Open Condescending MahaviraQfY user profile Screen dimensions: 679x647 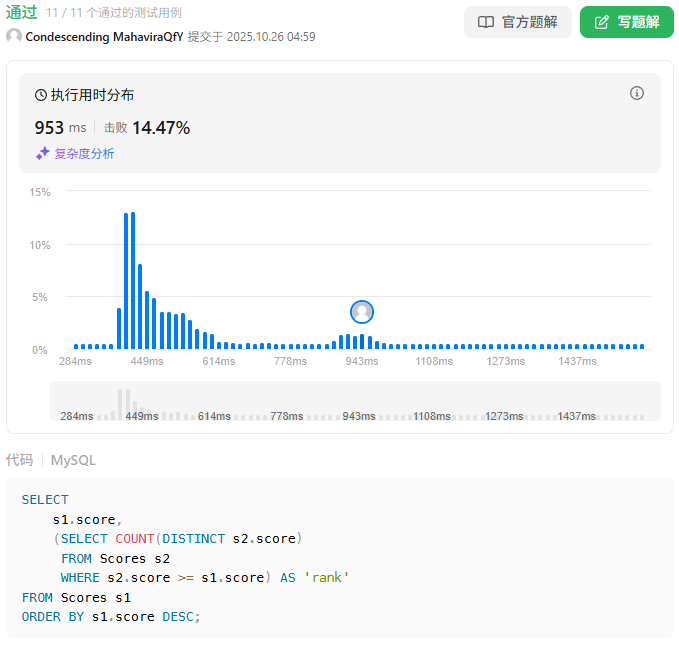[104, 36]
